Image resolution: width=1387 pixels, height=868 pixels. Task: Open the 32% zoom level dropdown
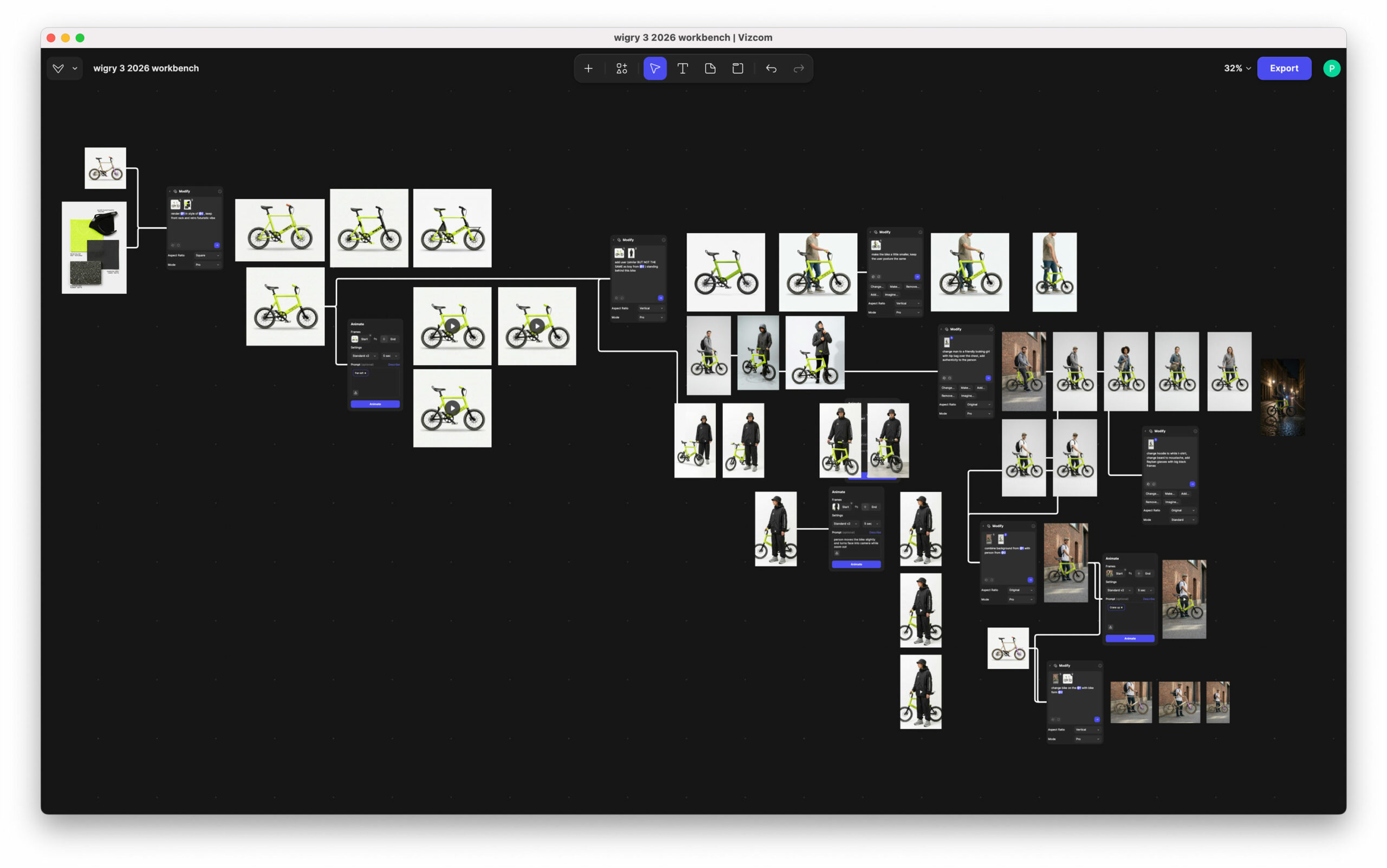pos(1236,68)
